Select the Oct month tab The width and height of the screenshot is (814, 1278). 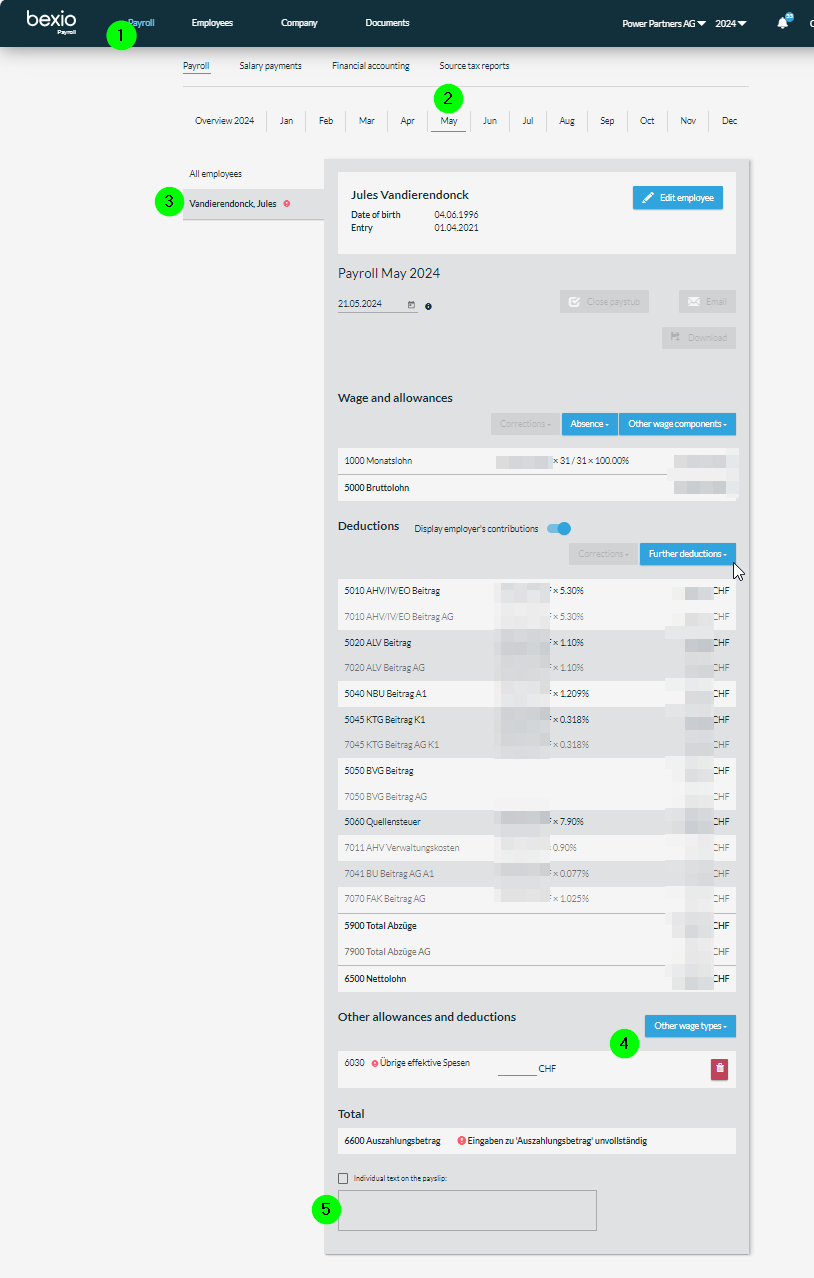(647, 121)
